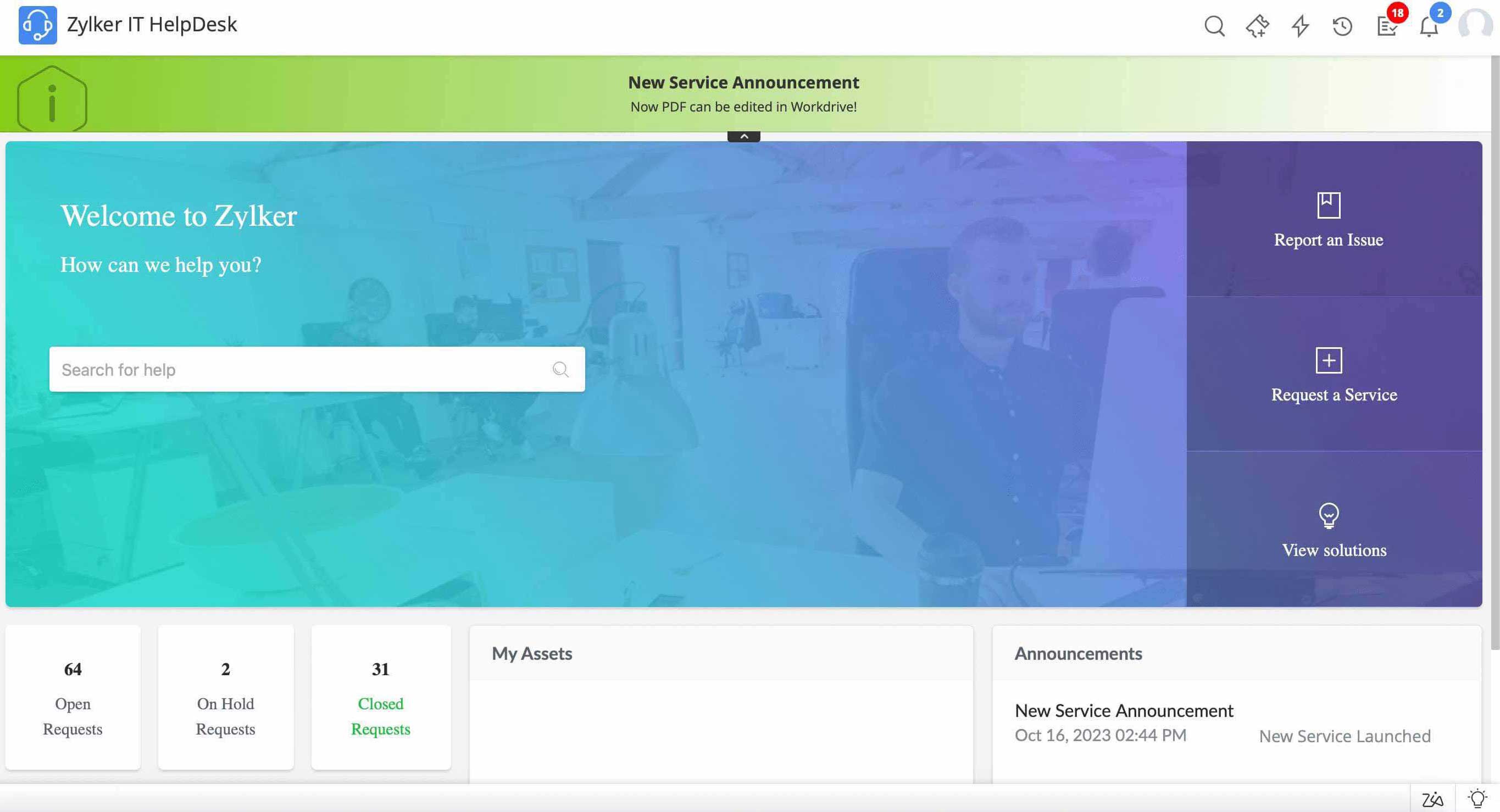Open the lightbulb suggestions icon

[1477, 798]
